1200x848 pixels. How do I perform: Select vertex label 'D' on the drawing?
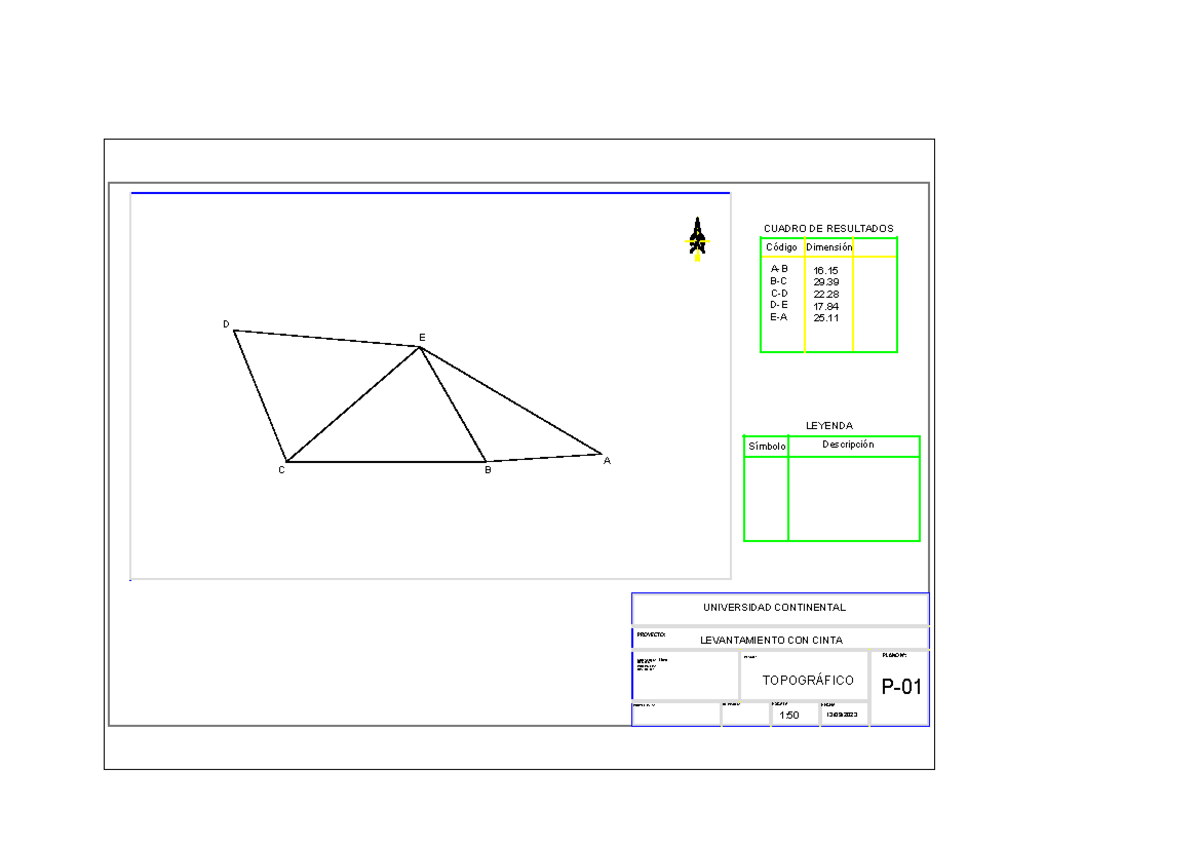coord(226,324)
